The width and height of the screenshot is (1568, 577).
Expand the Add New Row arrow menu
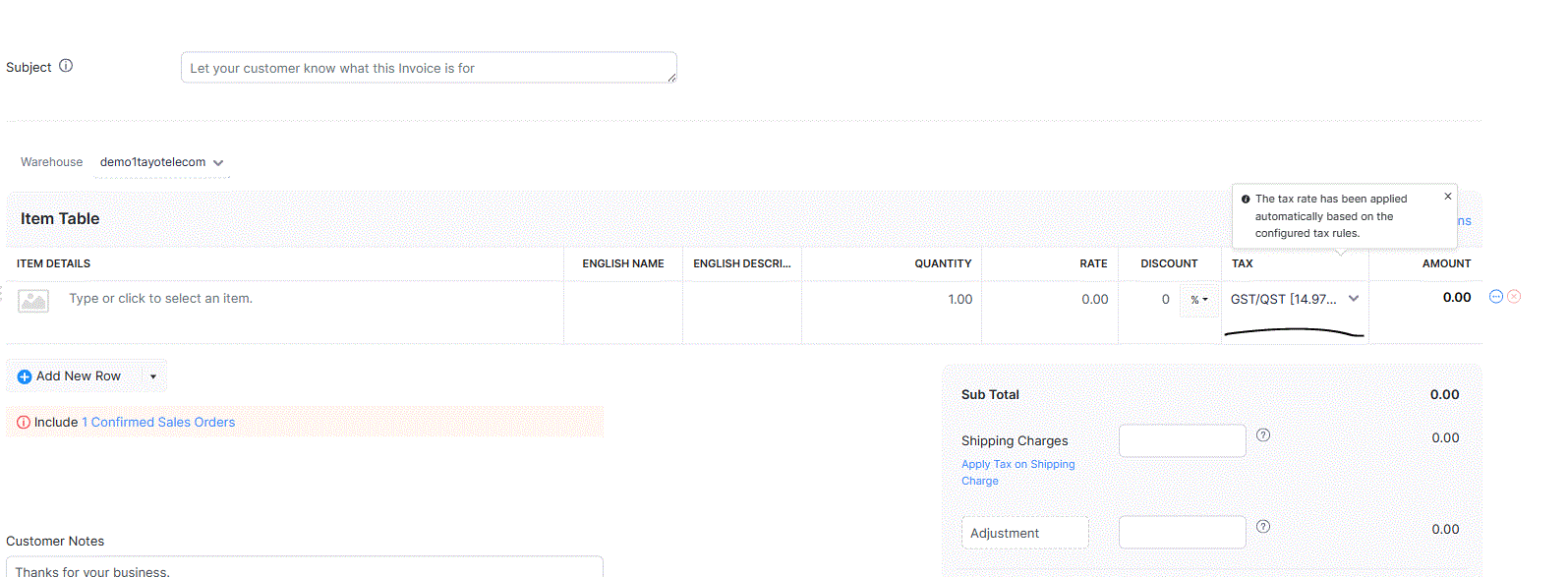pyautogui.click(x=153, y=376)
